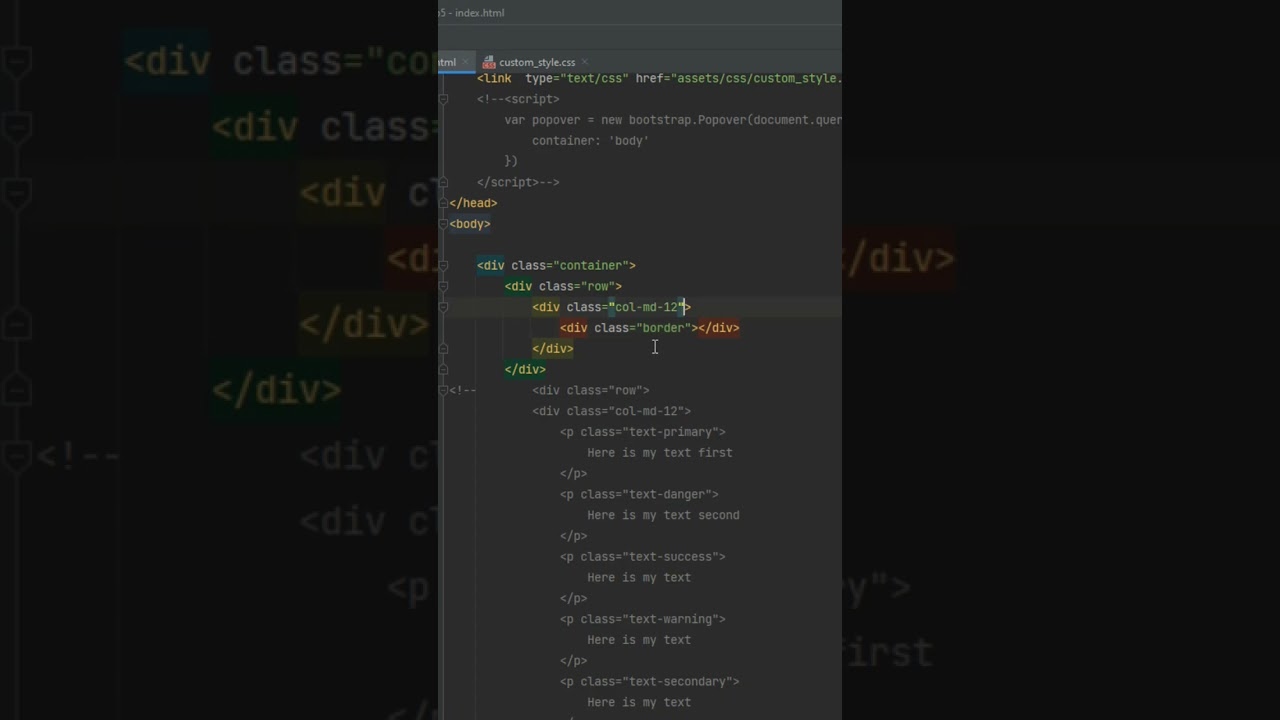
Task: Collapse the highlighted col-md-12 div fold marker
Action: 443,307
